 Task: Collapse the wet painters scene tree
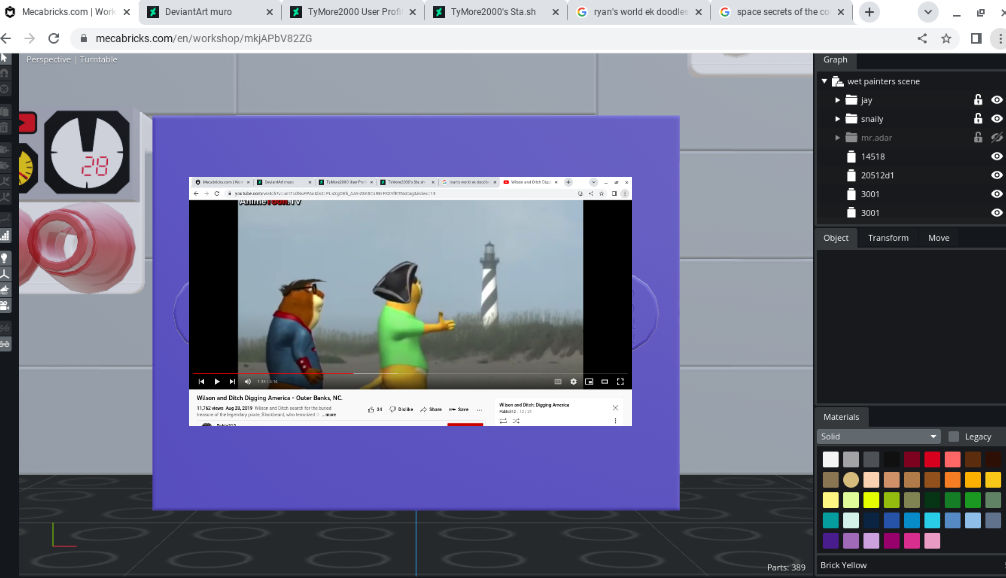[824, 81]
